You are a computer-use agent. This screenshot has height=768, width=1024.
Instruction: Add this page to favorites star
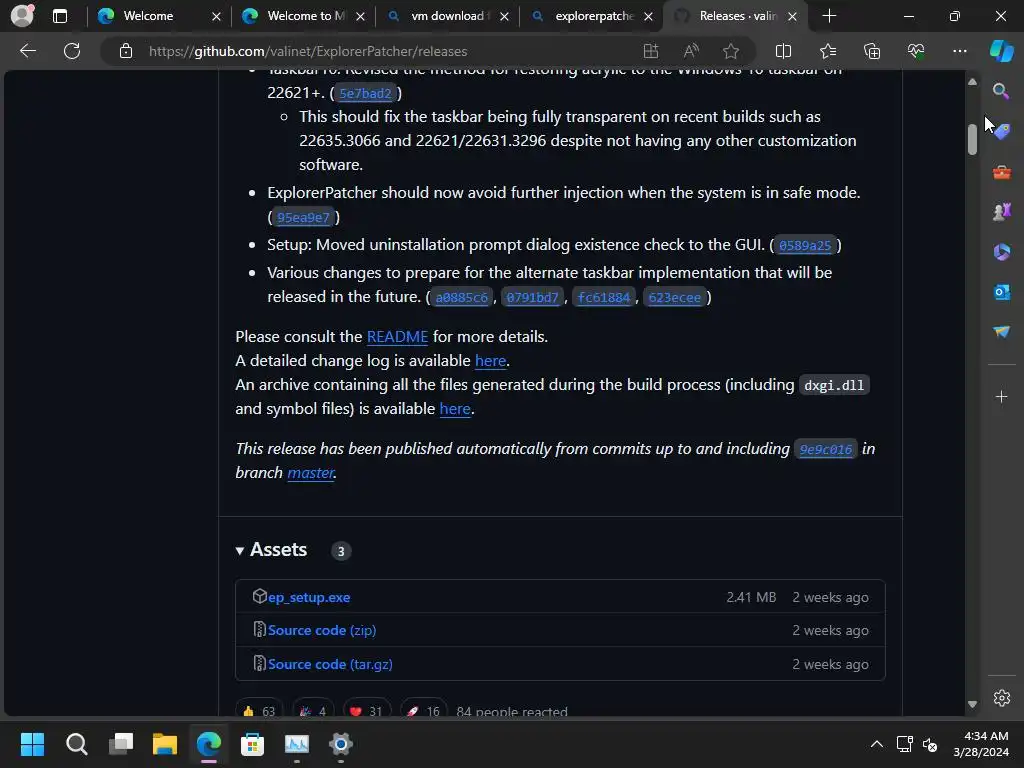[731, 51]
